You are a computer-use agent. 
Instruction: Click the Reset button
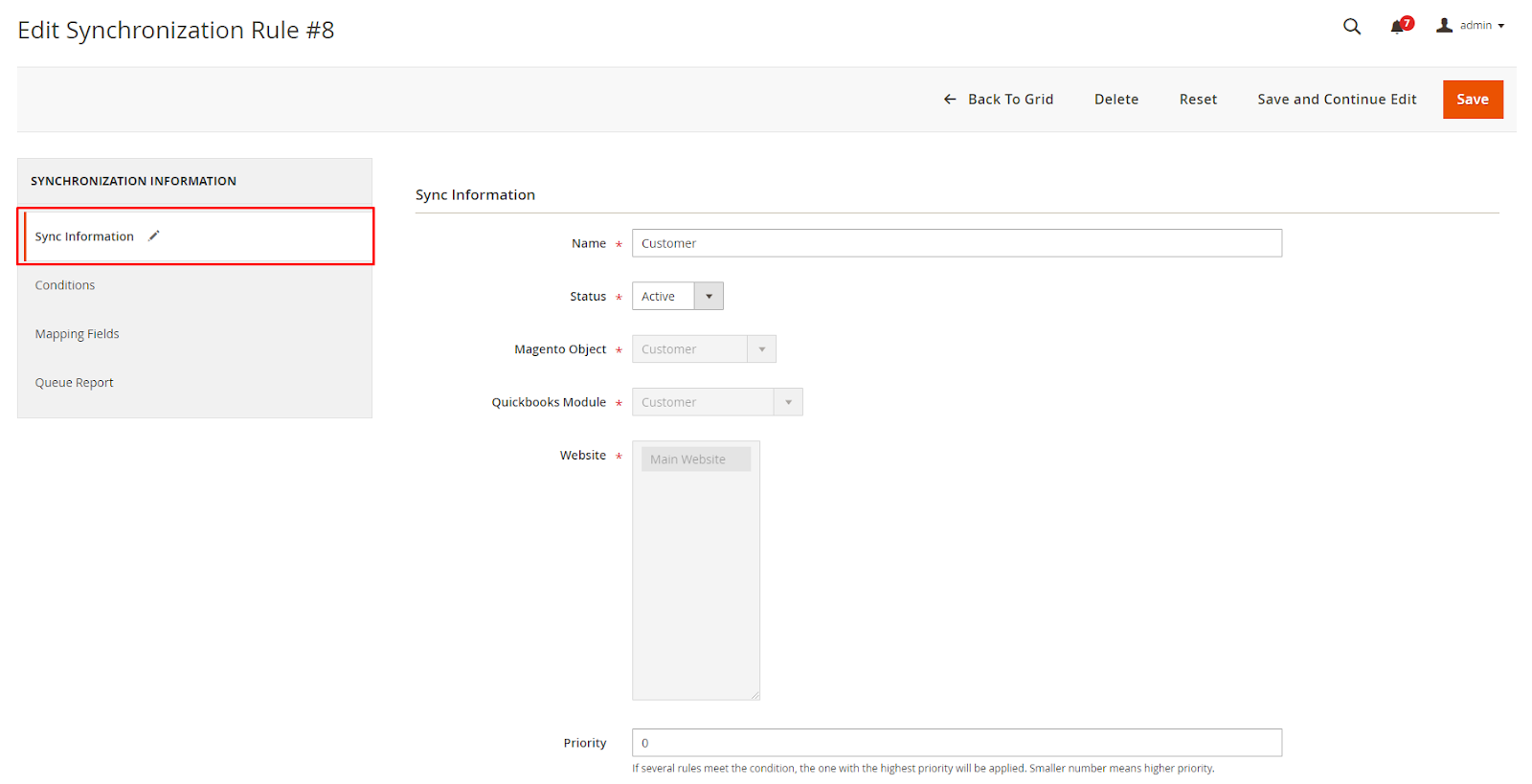tap(1198, 100)
